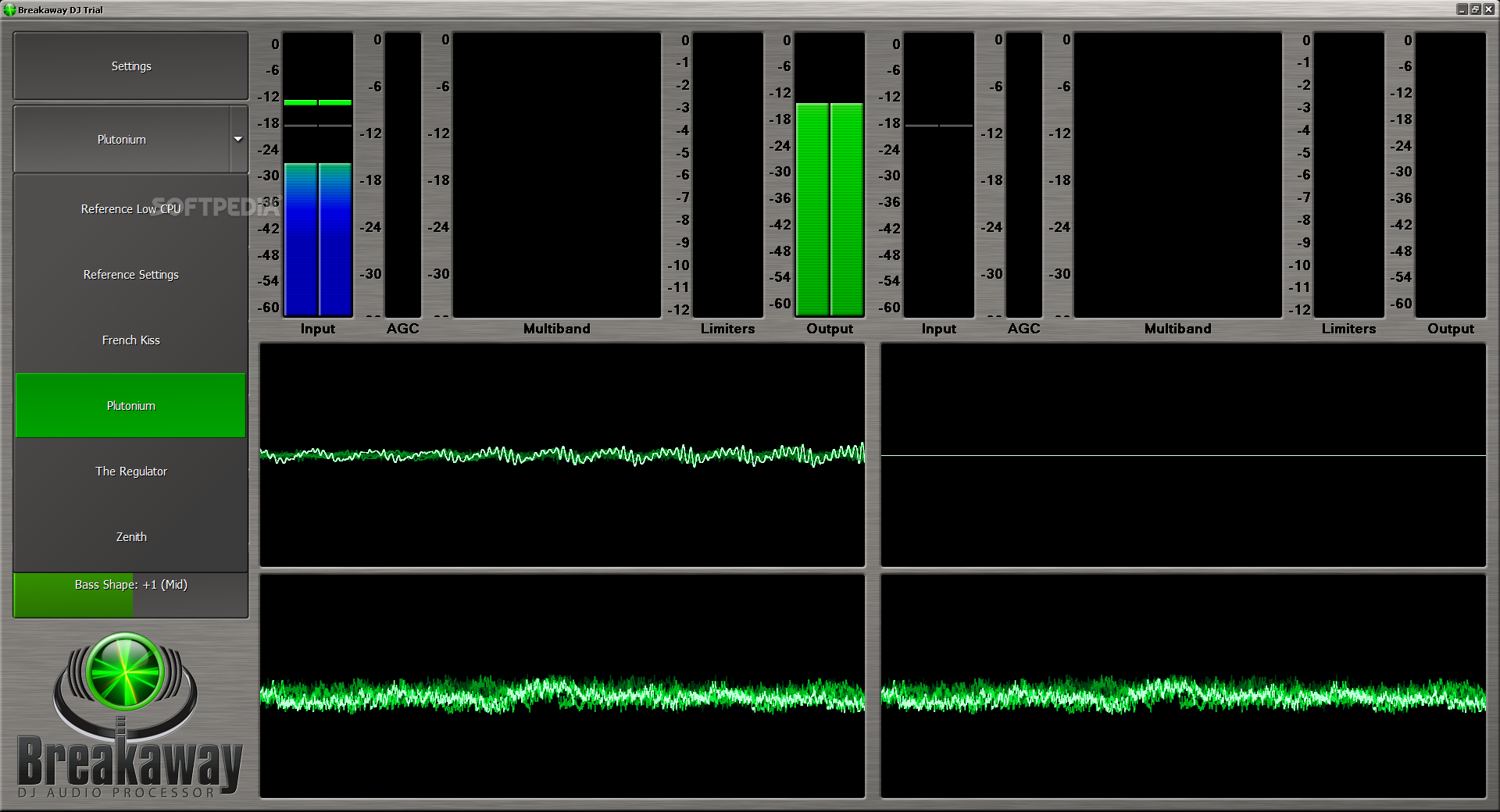Close the Breakaway DJ Trial window

click(x=1488, y=9)
